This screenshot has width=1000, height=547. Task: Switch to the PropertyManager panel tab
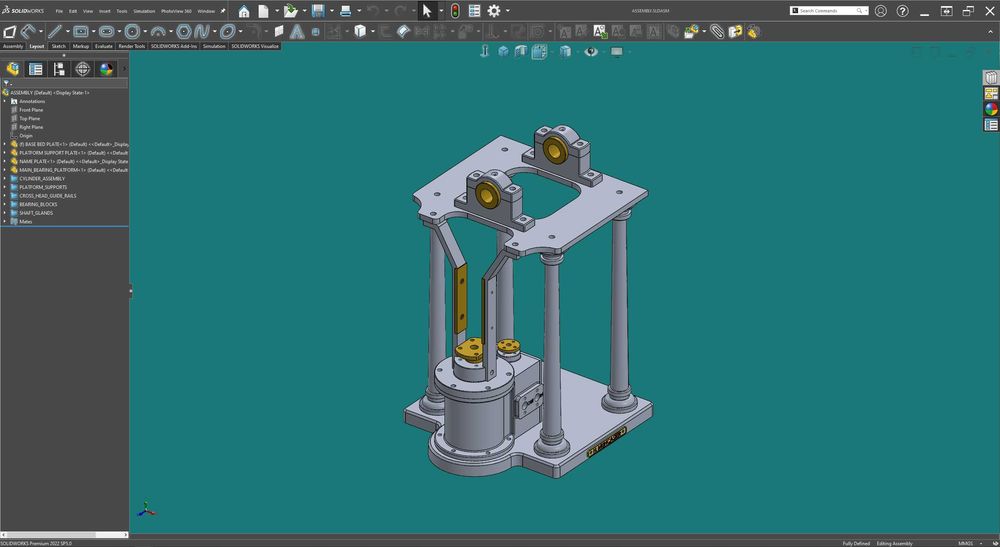tap(36, 69)
